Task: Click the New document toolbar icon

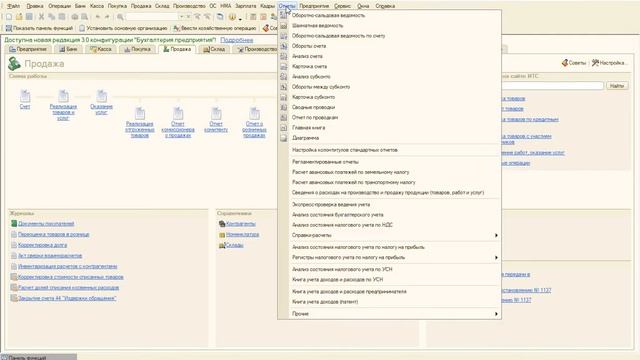Action: pos(9,17)
